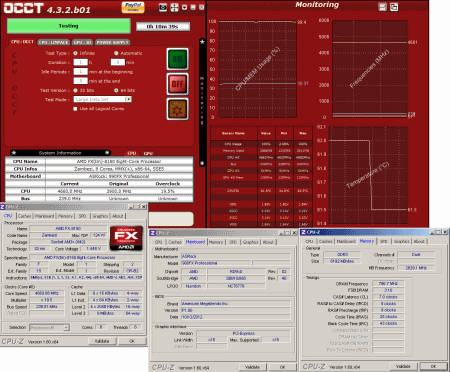Click the Core Speed value in CPU-Z

[47, 293]
